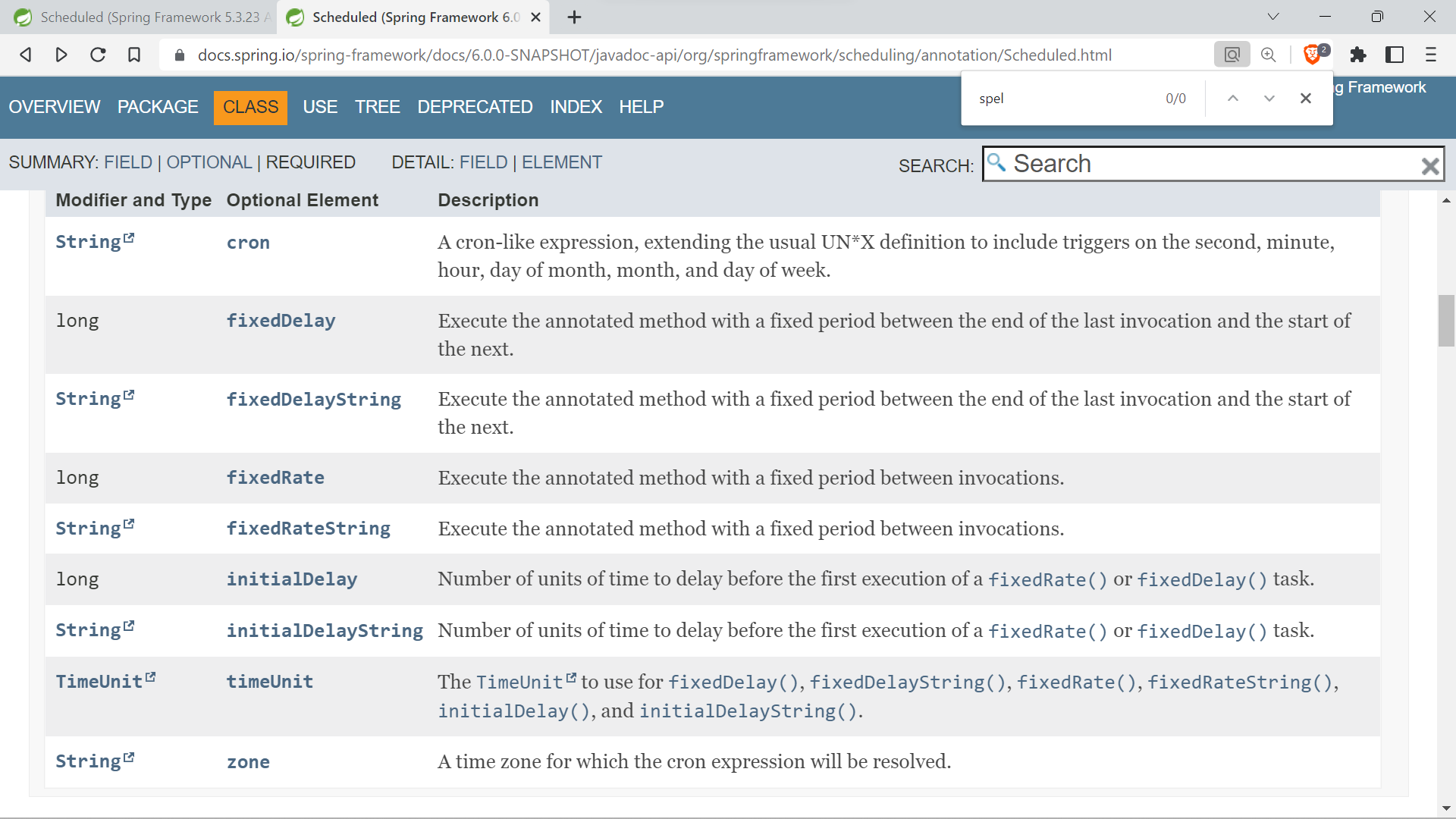Follow fixedRate() link in initialDelay description

(x=1048, y=580)
